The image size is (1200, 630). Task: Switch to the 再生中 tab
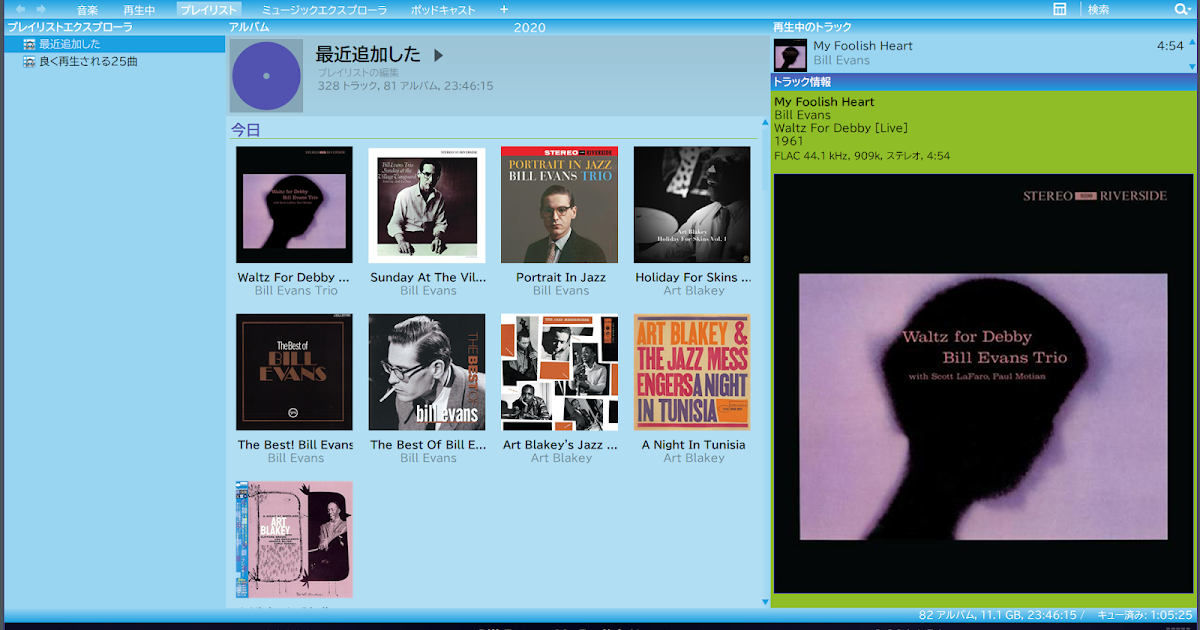click(139, 10)
